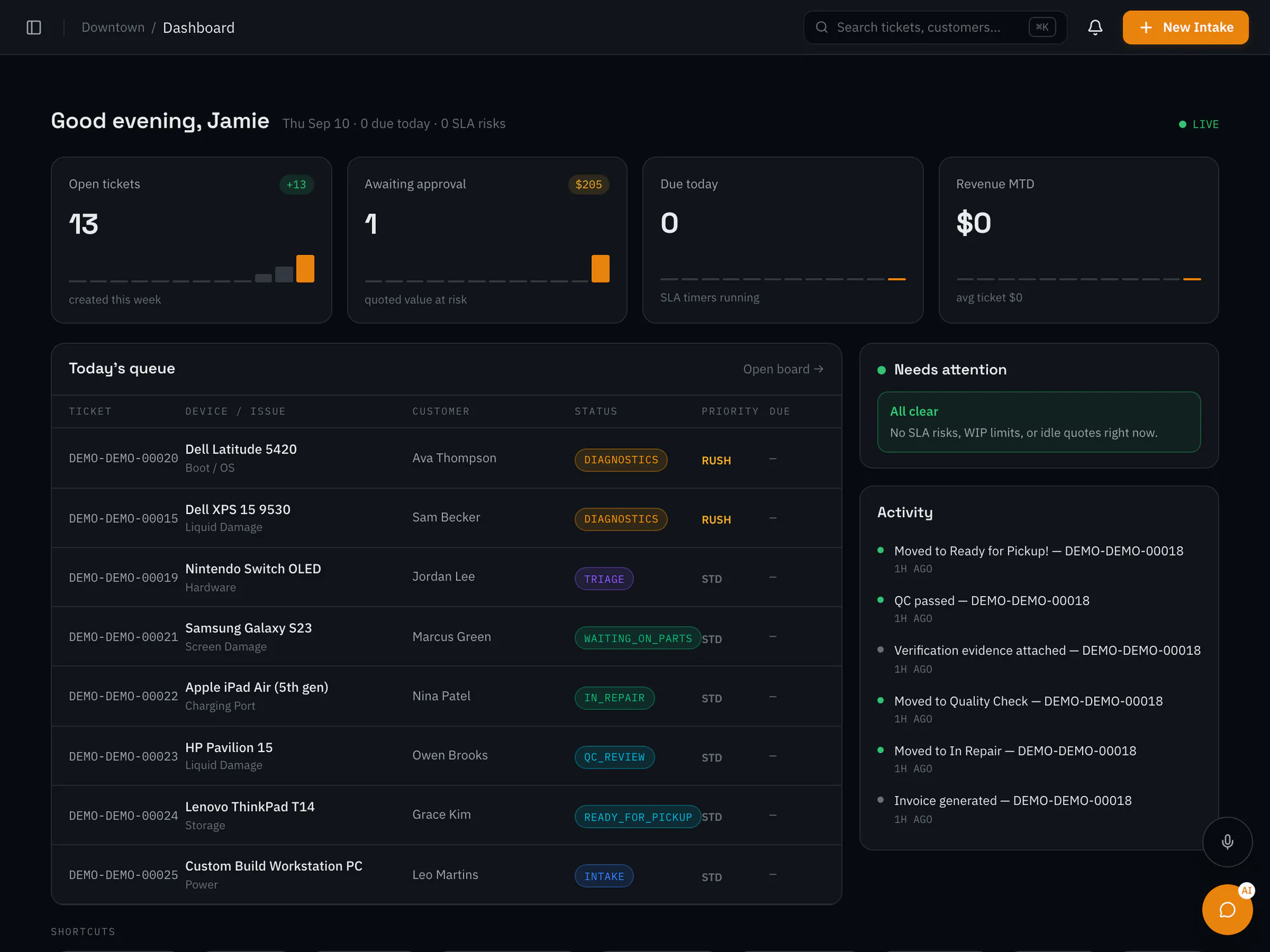Open the HP Pavilion 15 ticket

coord(446,756)
